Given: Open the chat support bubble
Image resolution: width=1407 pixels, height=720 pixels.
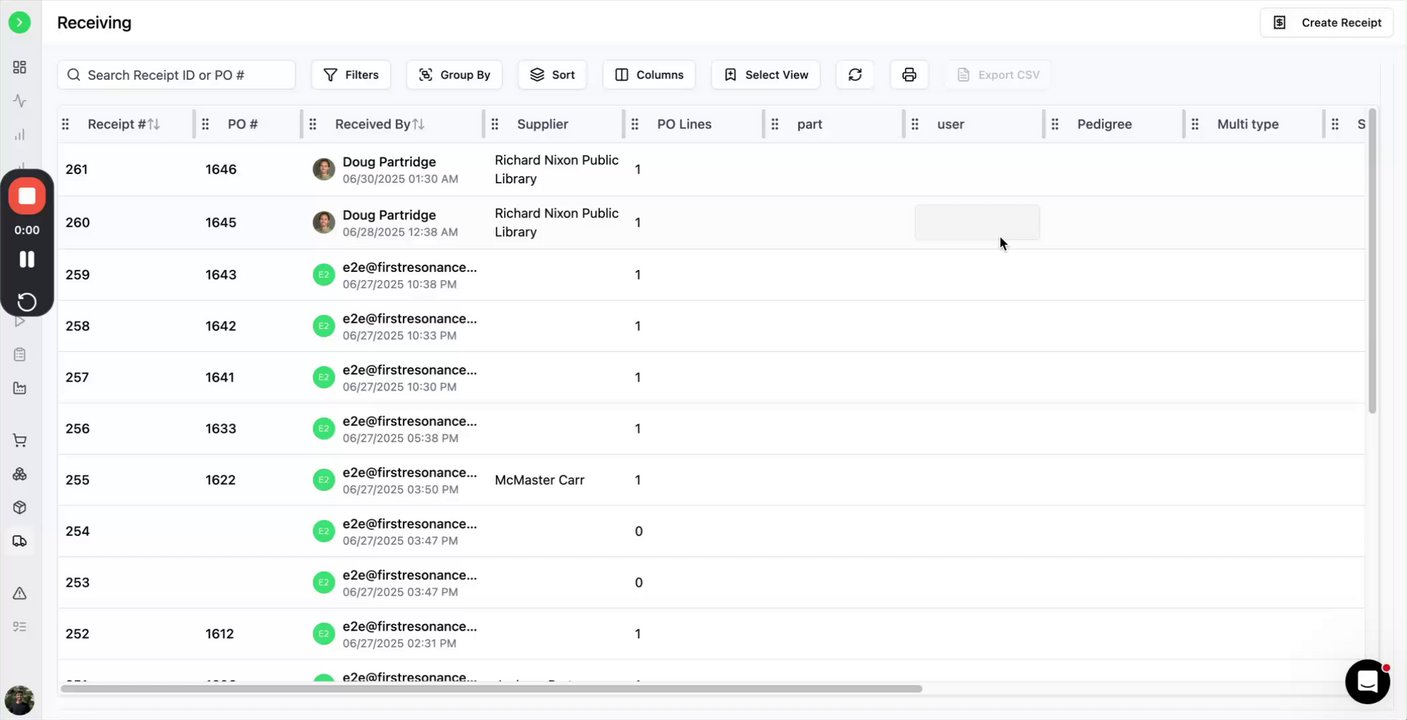Looking at the screenshot, I should point(1367,681).
